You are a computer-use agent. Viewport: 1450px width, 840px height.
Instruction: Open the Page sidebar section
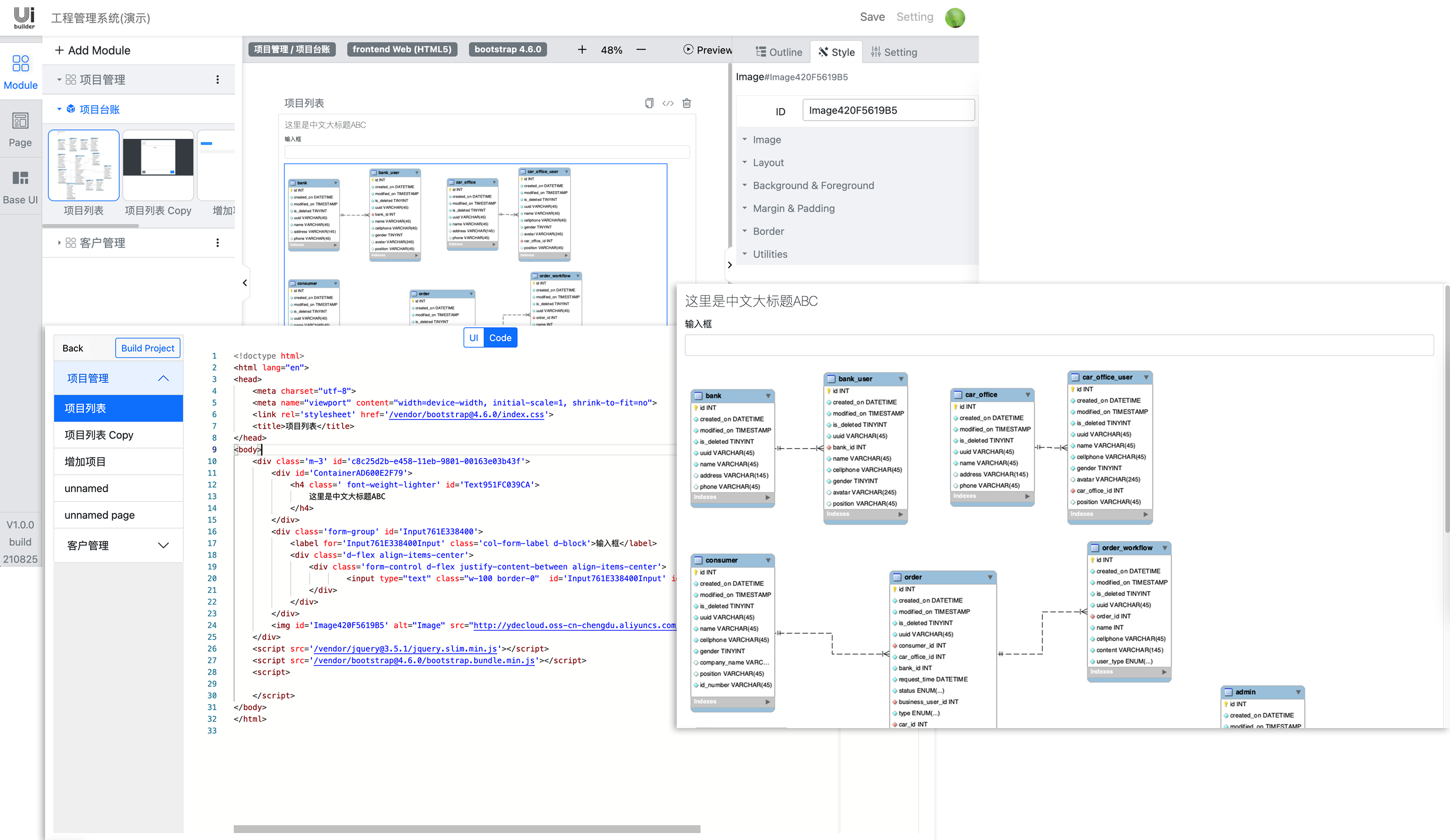click(x=21, y=130)
